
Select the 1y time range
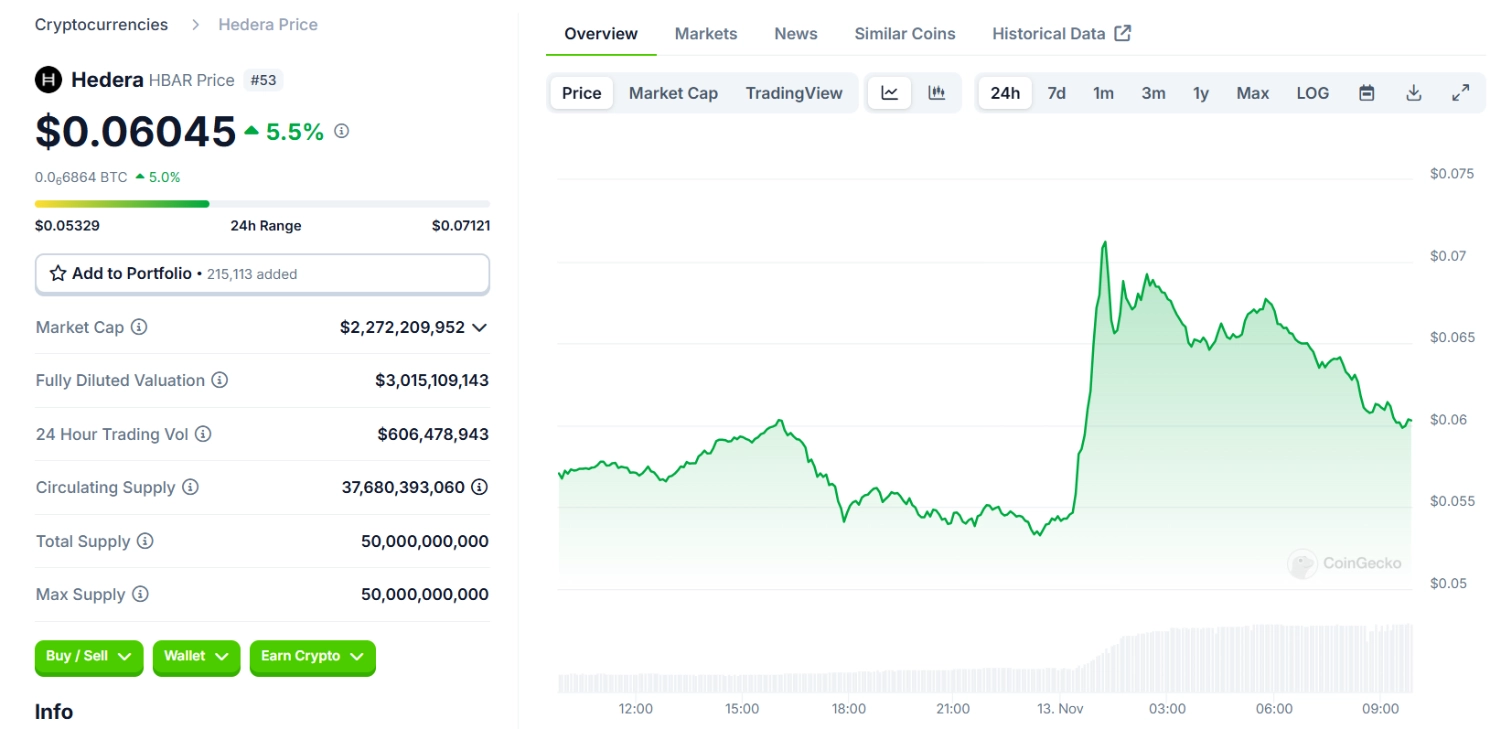coord(1201,93)
